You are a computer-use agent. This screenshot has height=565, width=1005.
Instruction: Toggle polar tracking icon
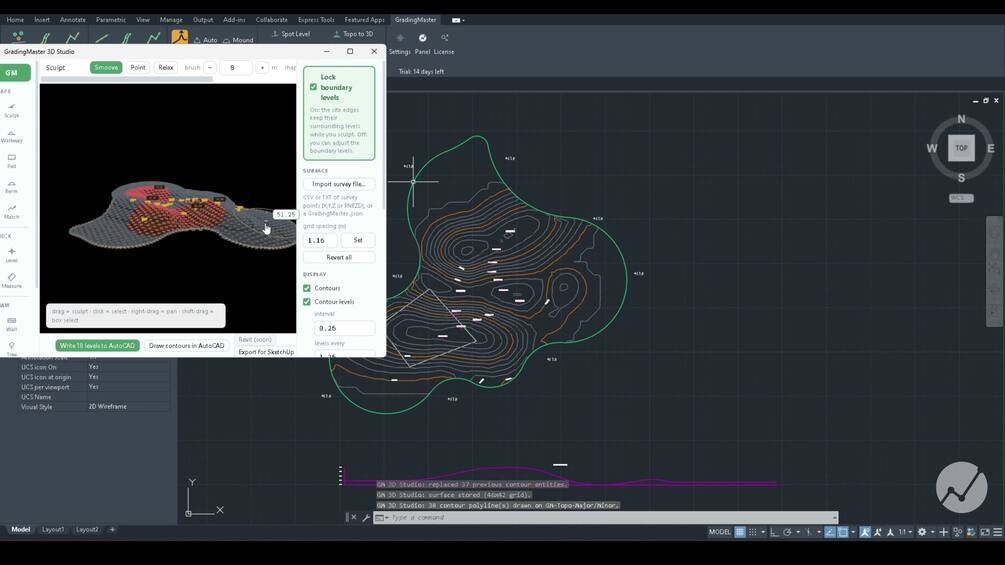point(787,532)
